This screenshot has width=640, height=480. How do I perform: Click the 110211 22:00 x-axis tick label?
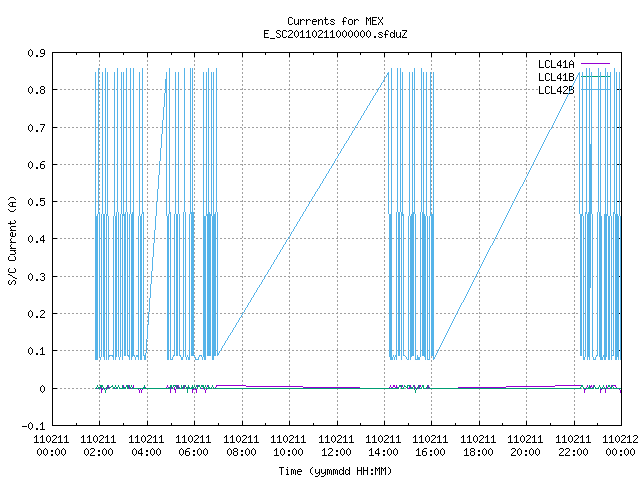573,446
